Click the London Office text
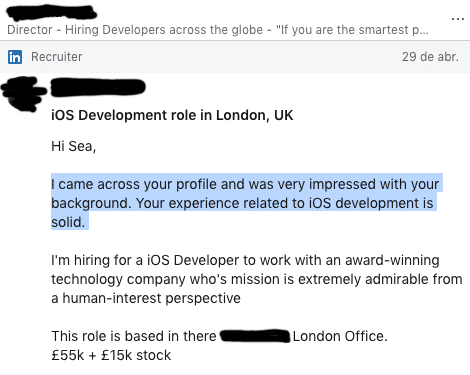The height and width of the screenshot is (375, 470). (x=340, y=336)
